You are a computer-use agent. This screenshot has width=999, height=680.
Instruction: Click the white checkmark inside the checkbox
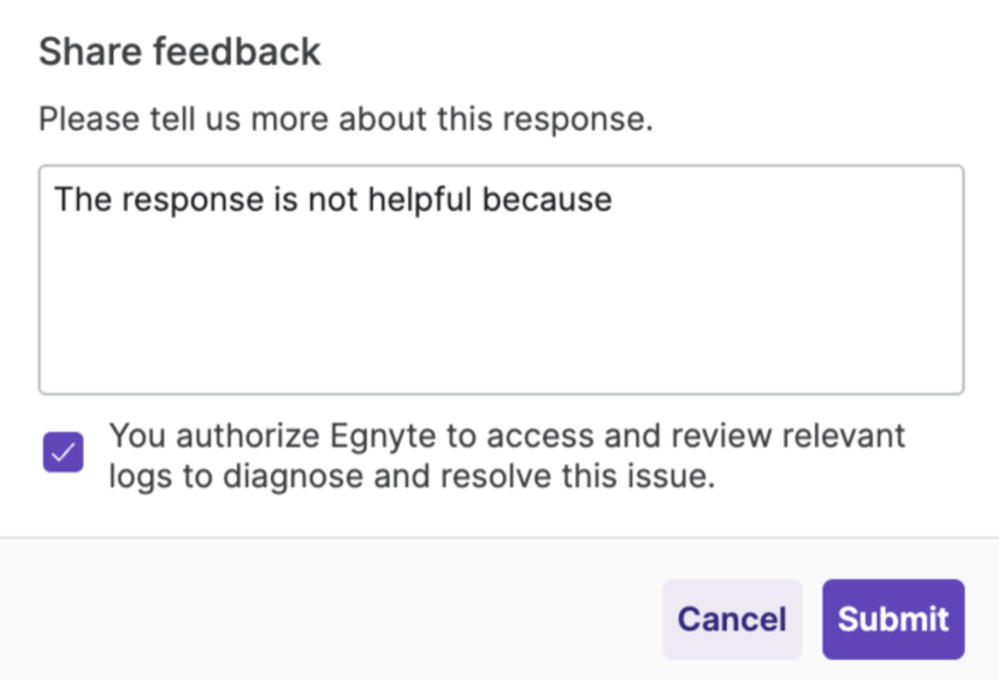[x=62, y=453]
